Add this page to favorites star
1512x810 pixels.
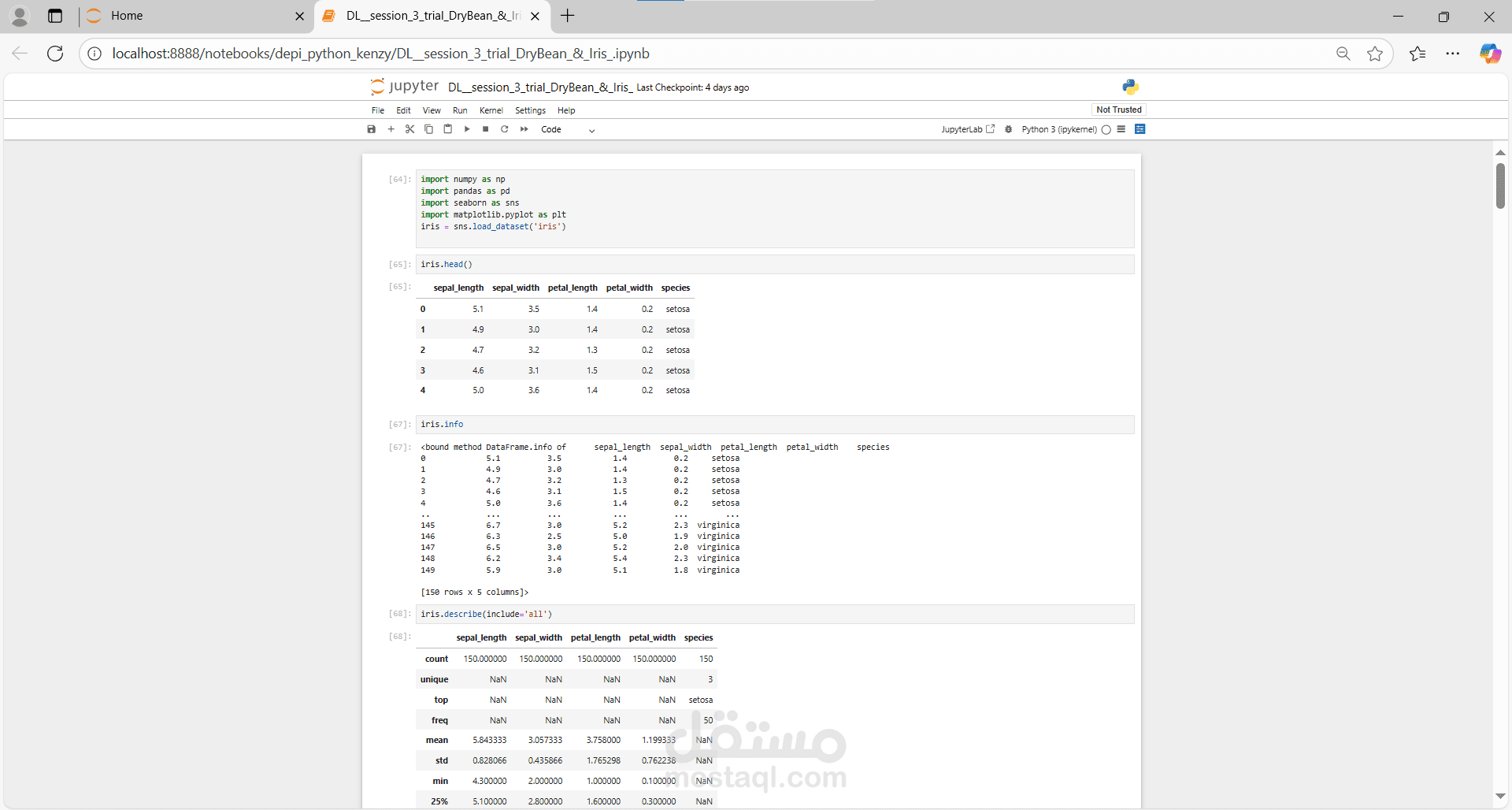coord(1375,54)
